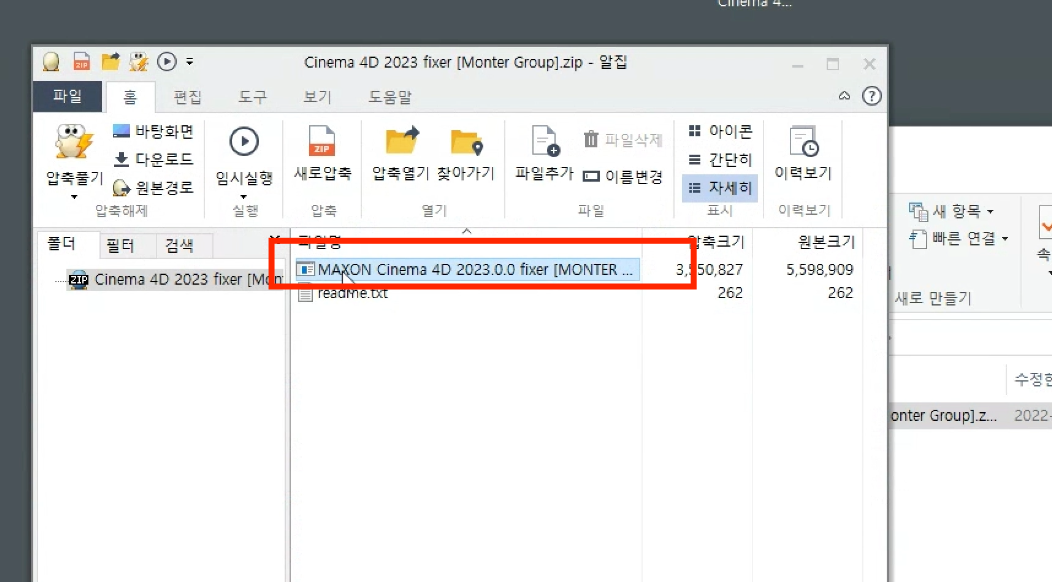Switch to the 도움말 ribbon tab
1052x582 pixels.
[390, 97]
